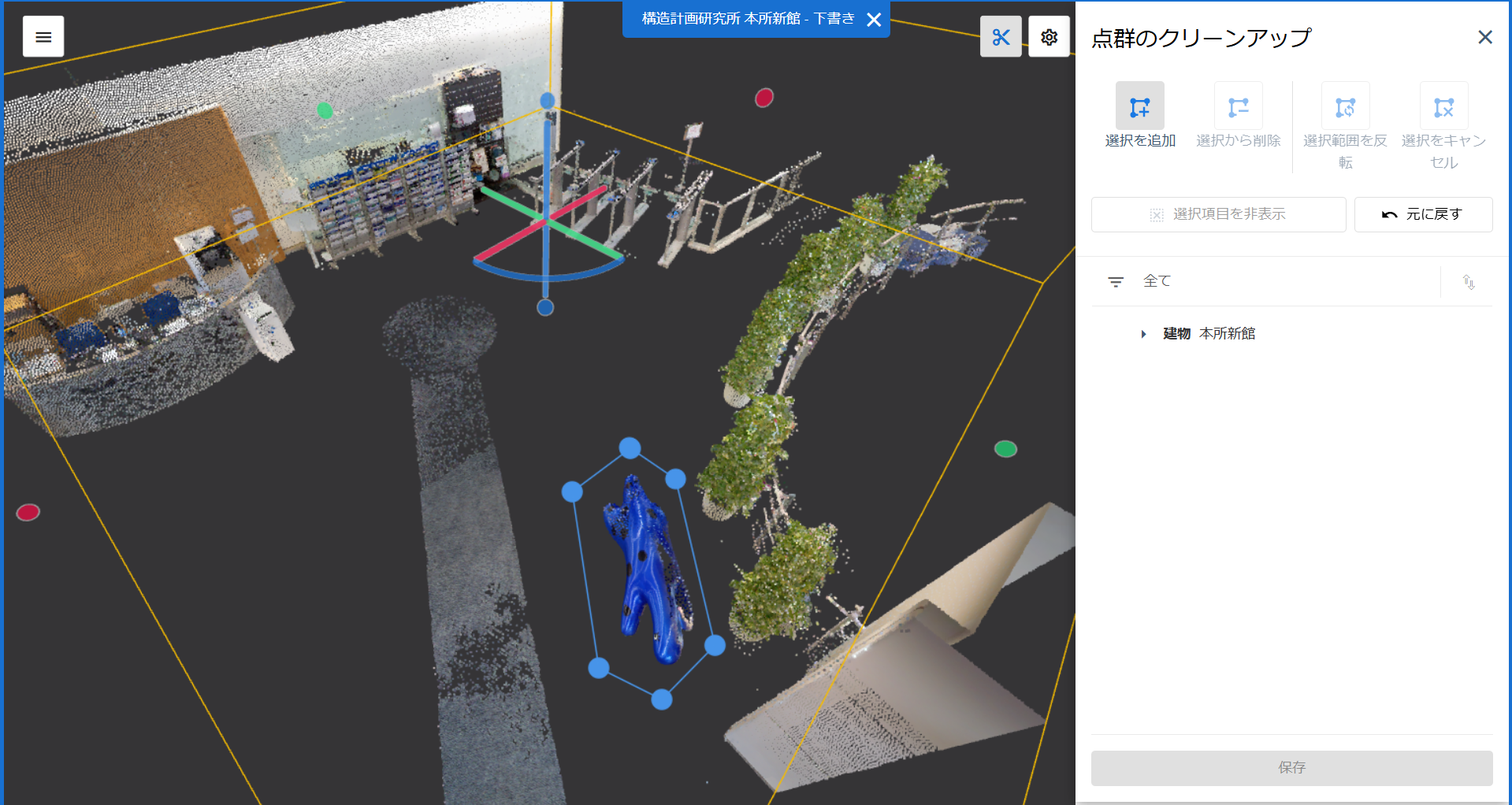Click 選択項目を非表示 button
Viewport: 1512px width, 805px height.
pyautogui.click(x=1218, y=214)
